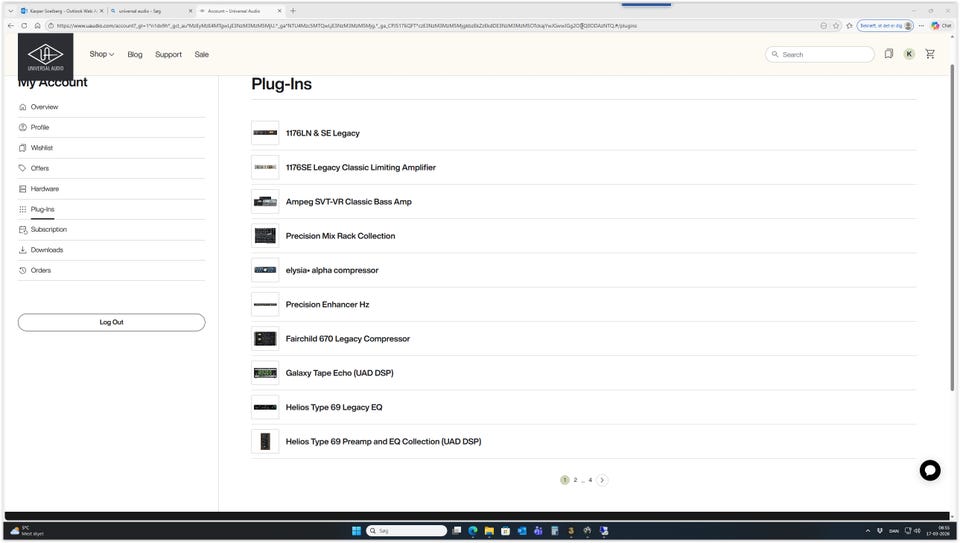This screenshot has width=960, height=543.
Task: Click the Downloads arrow icon in sidebar
Action: point(23,250)
